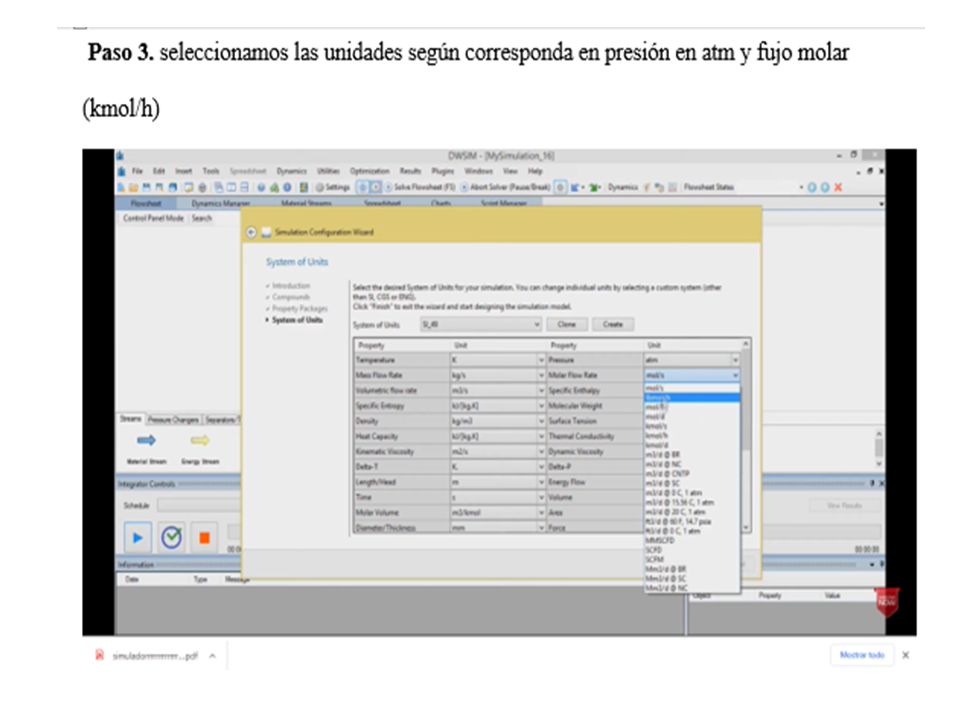
Task: Expand the chevron next to the downloaded PDF
Action: coord(212,656)
